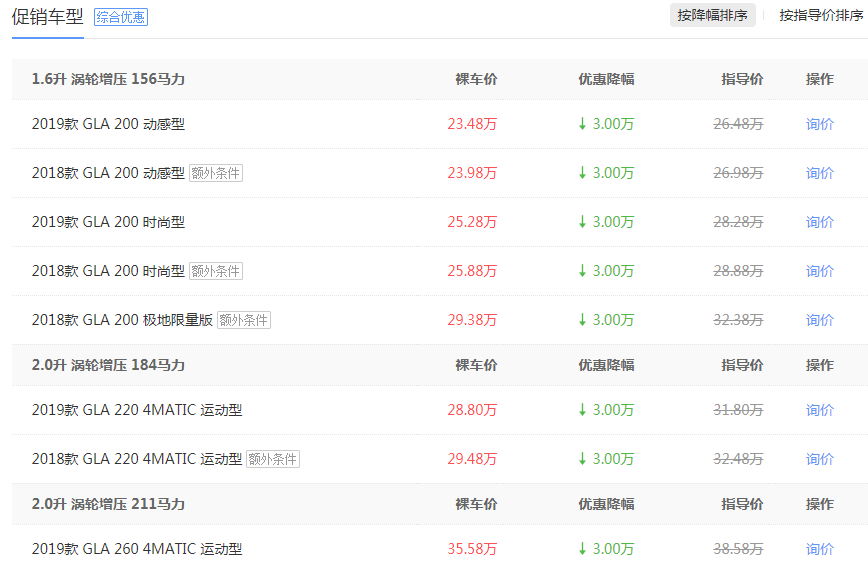Click 询价 for 2018款 GLA 200 时尚型
Viewport: 868px width, 568px height.
(x=820, y=271)
